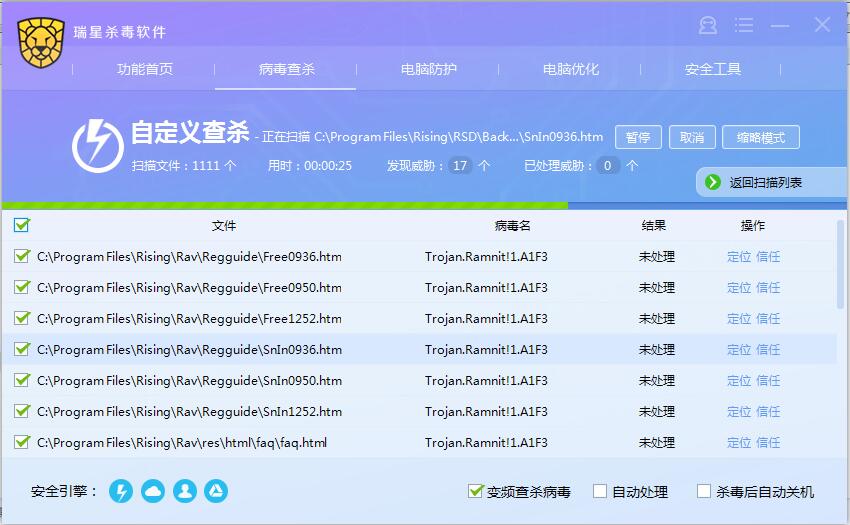The image size is (850, 525).
Task: Click 定位 link for SnIn0950.htm
Action: 739,381
